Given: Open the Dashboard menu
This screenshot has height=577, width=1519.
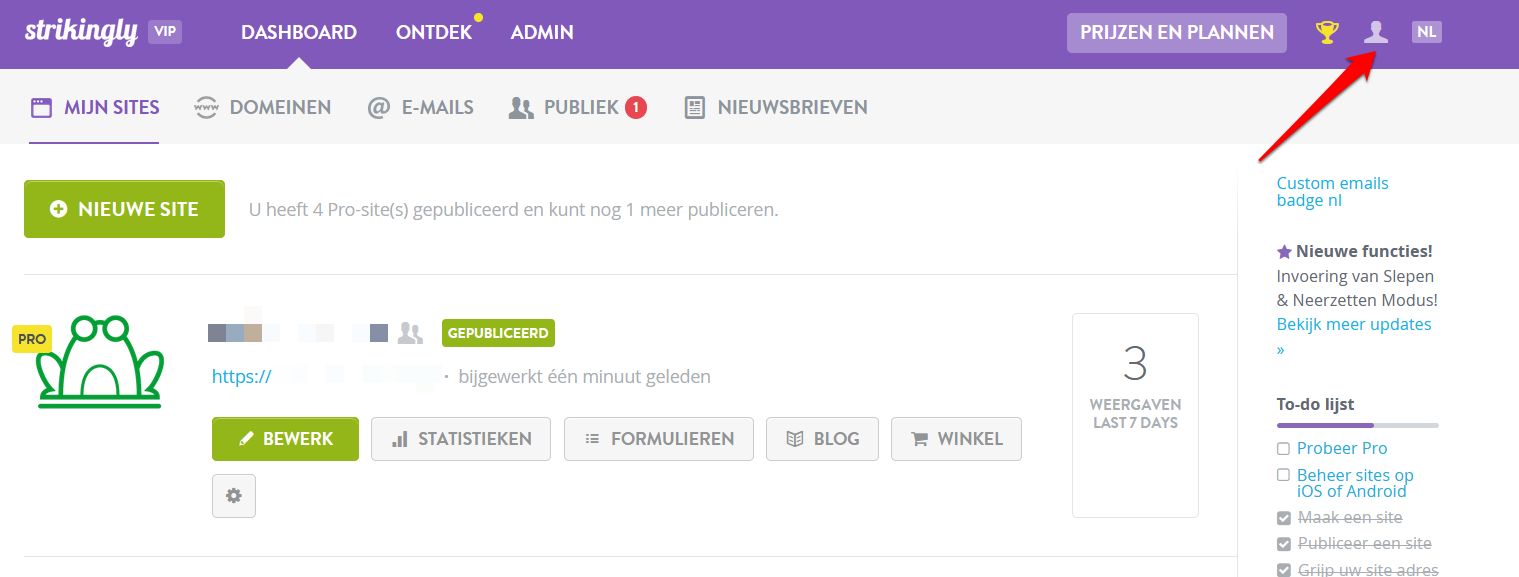Looking at the screenshot, I should pyautogui.click(x=299, y=32).
